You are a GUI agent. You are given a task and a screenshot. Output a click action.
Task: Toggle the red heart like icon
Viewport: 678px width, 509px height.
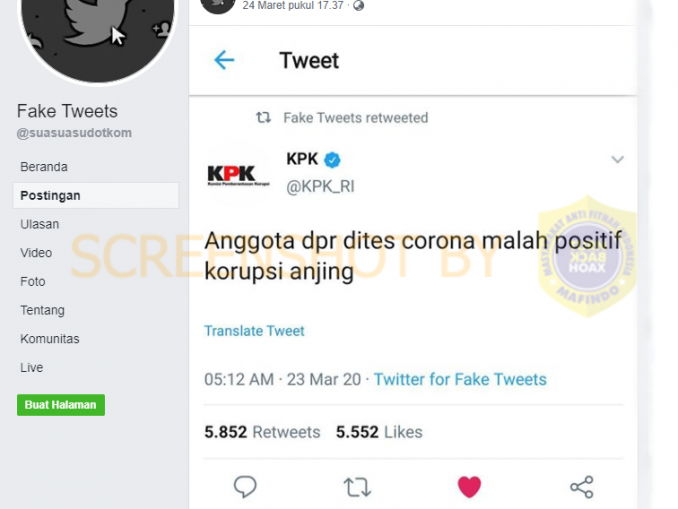pos(469,487)
